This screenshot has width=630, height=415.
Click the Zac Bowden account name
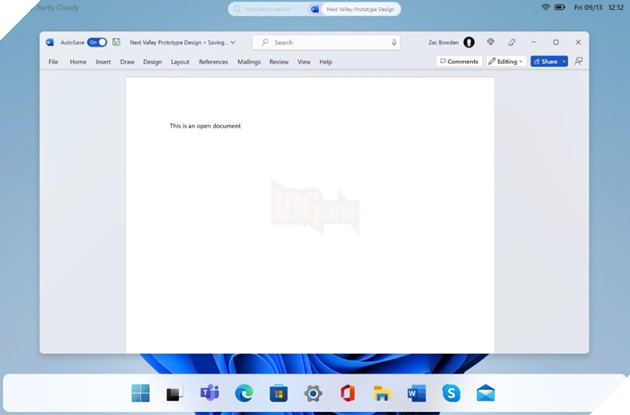[443, 42]
